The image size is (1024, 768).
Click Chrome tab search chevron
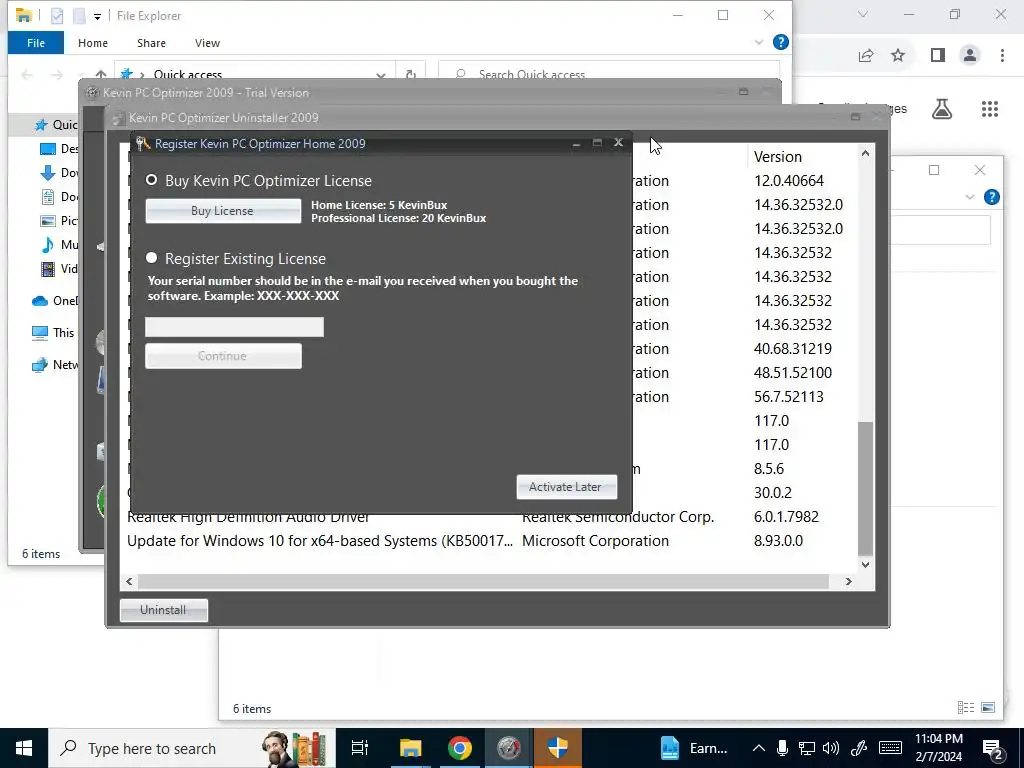863,14
